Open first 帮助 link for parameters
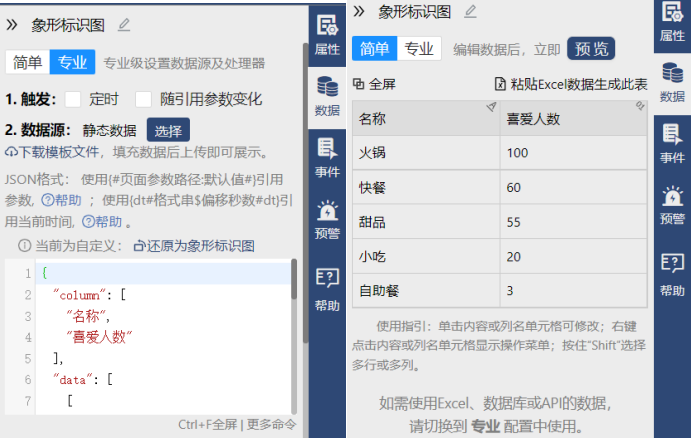Image resolution: width=691 pixels, height=438 pixels. click(x=61, y=200)
